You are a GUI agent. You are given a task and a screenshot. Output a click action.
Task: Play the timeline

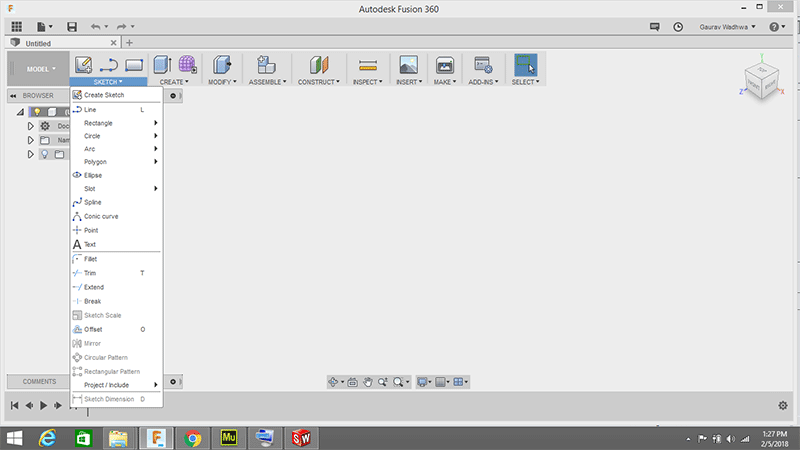[x=43, y=405]
